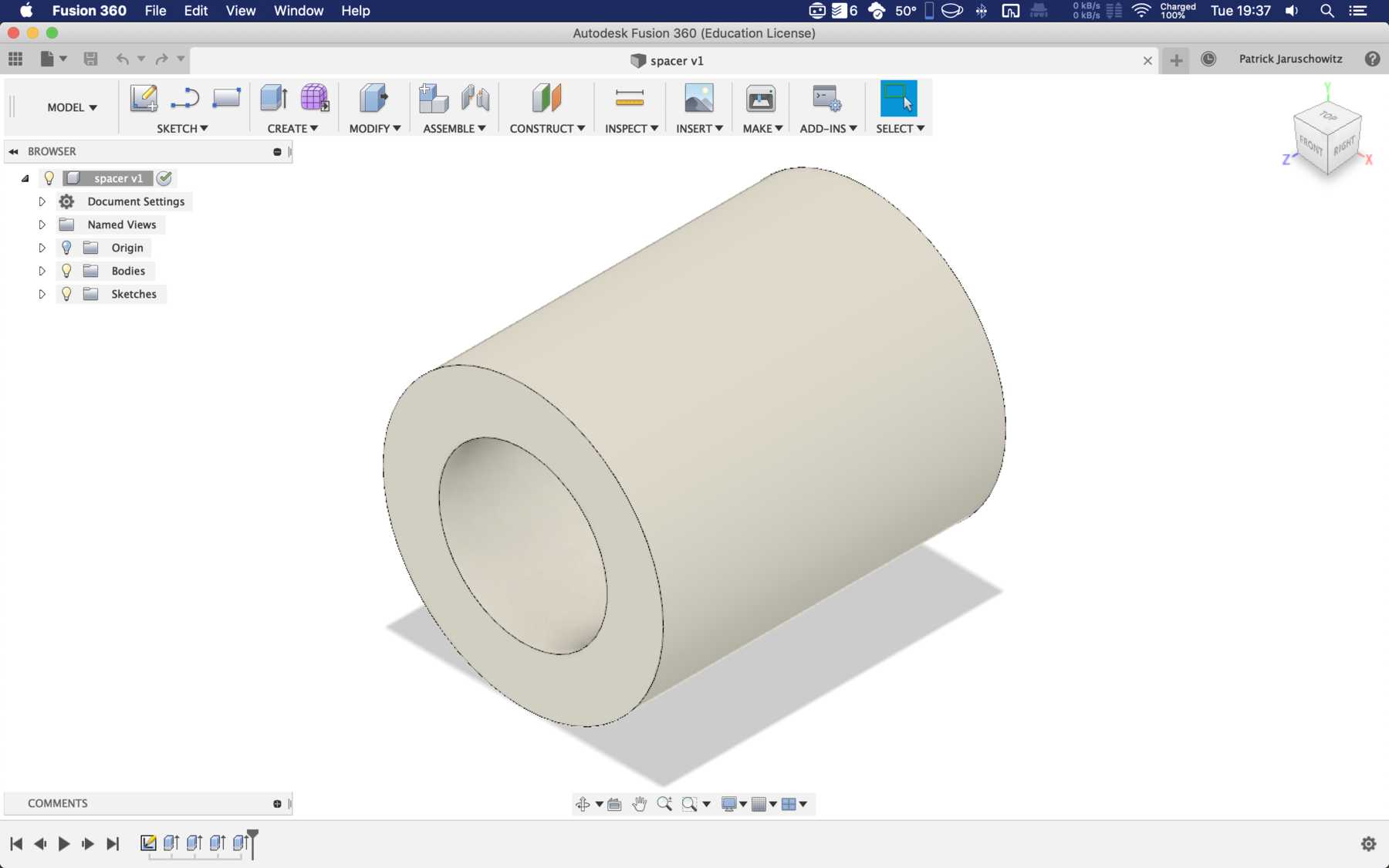Create an Offset Plane

[x=546, y=98]
